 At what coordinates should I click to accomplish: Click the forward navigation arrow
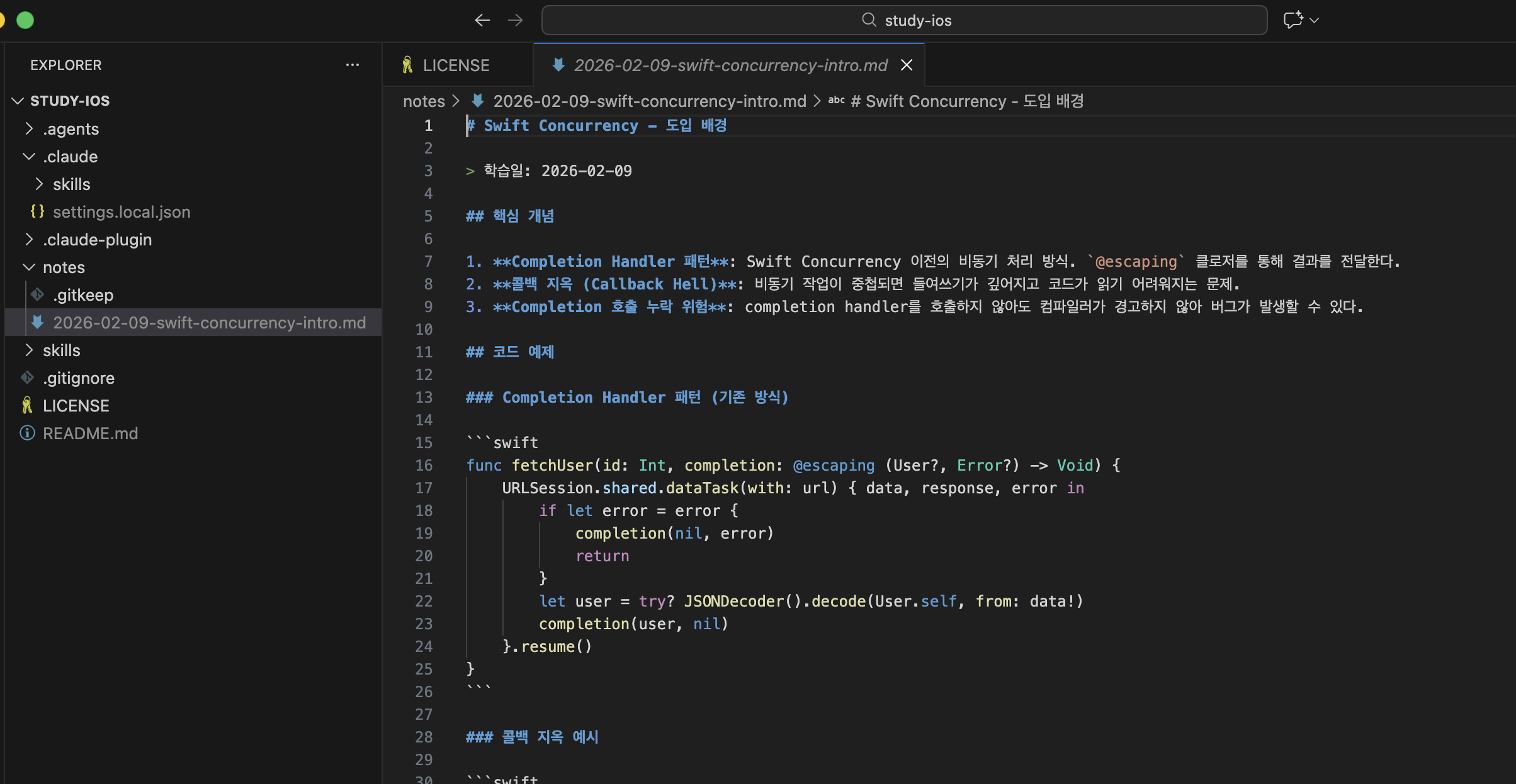click(515, 20)
